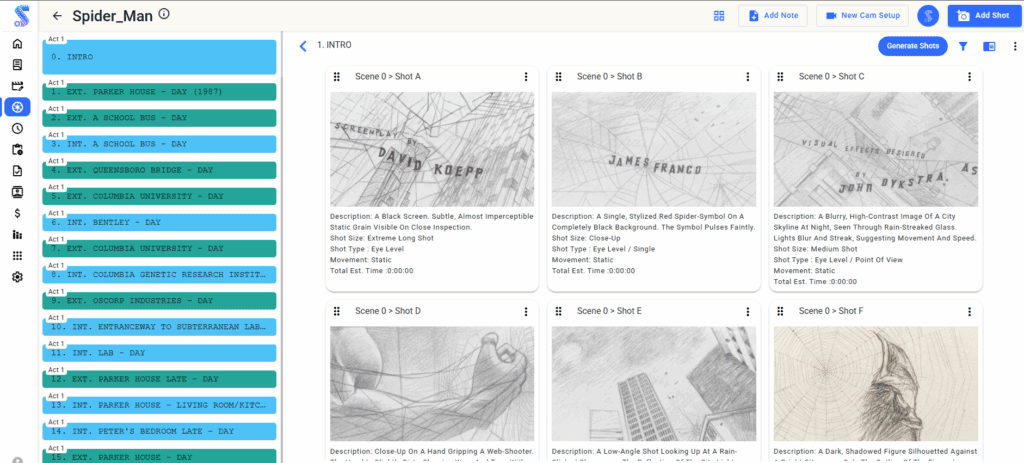Select the camera shutter shots icon
The image size is (1024, 463).
tap(18, 107)
